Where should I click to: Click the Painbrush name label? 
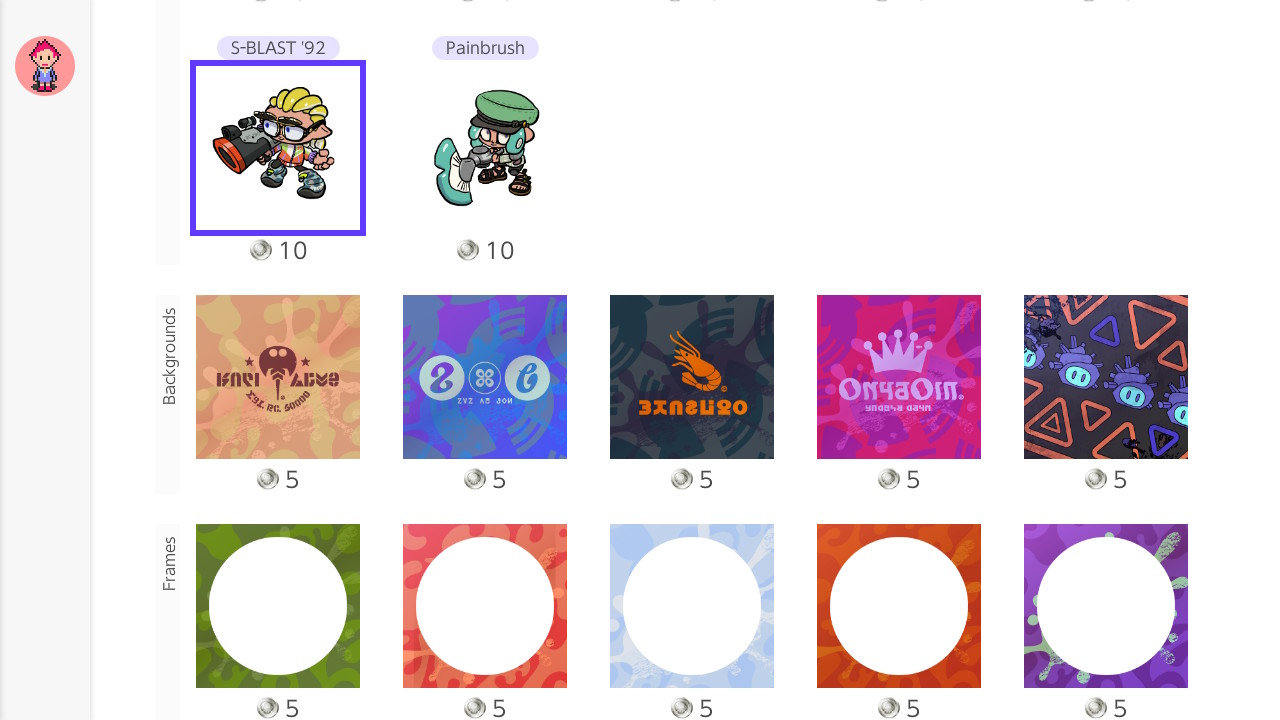click(485, 48)
